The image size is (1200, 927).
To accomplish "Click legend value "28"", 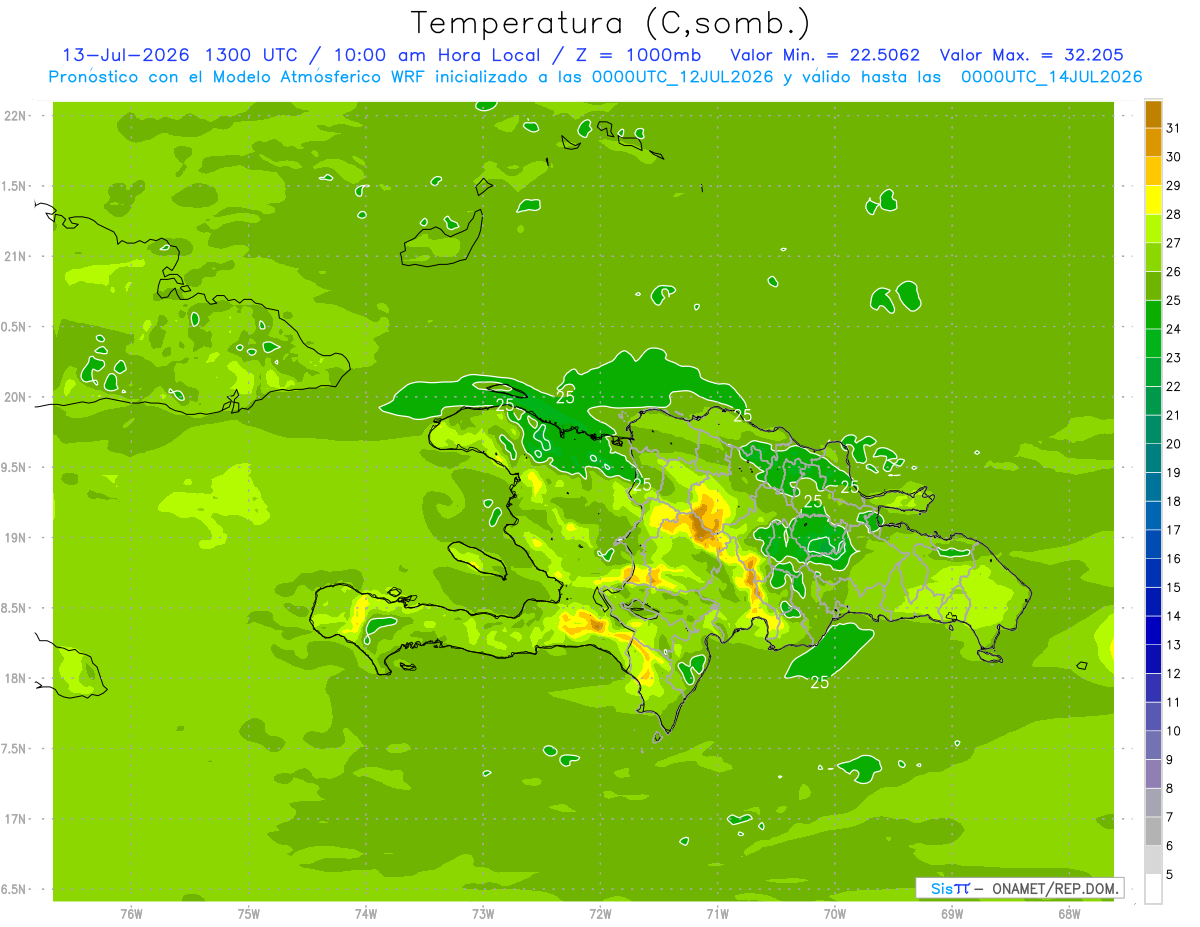I will click(1174, 214).
